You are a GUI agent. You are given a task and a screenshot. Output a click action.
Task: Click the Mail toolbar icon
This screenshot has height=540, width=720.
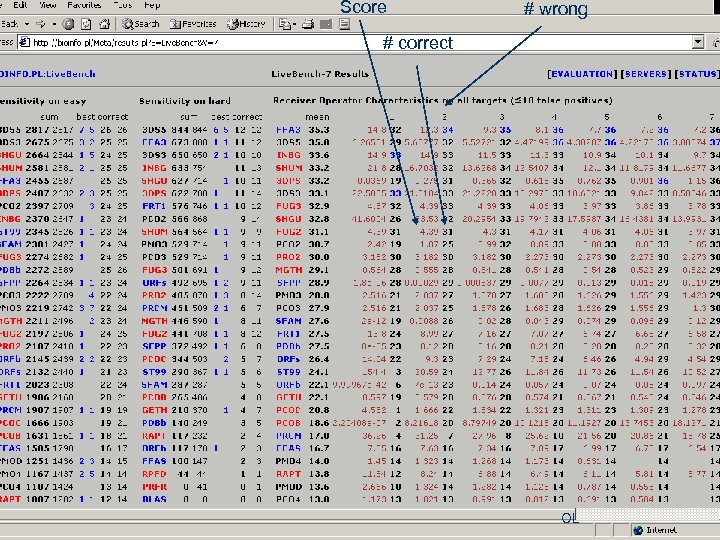pyautogui.click(x=284, y=24)
